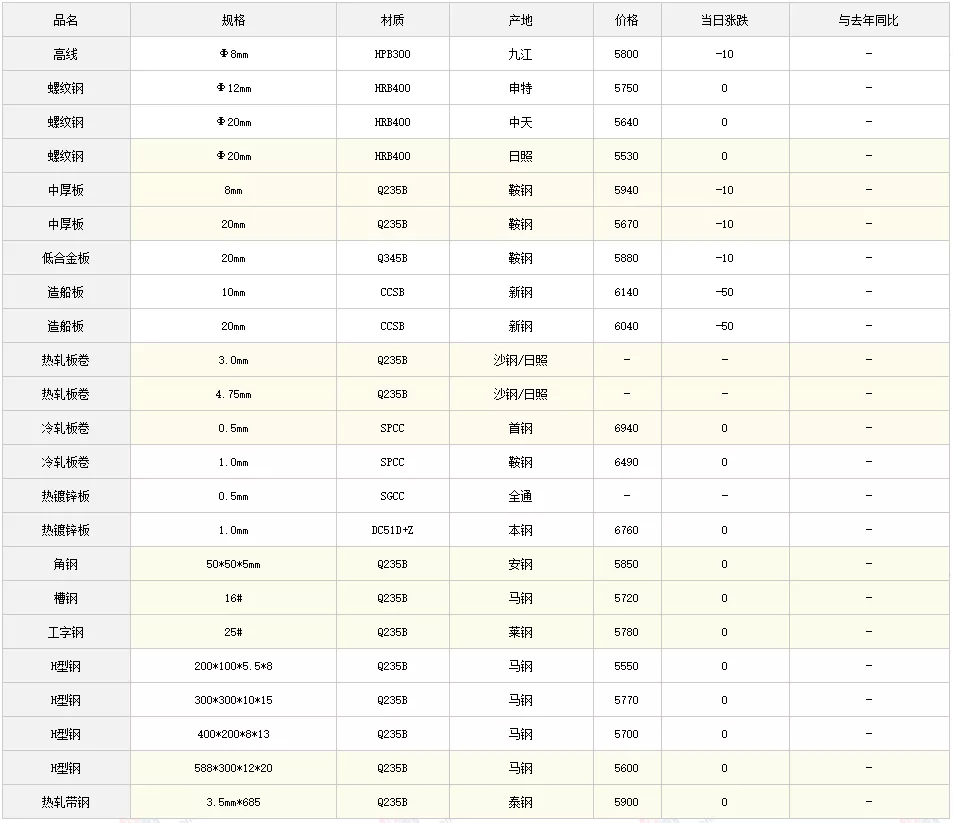The width and height of the screenshot is (953, 823).
Task: Click origin cell 本钢
Action: click(521, 531)
